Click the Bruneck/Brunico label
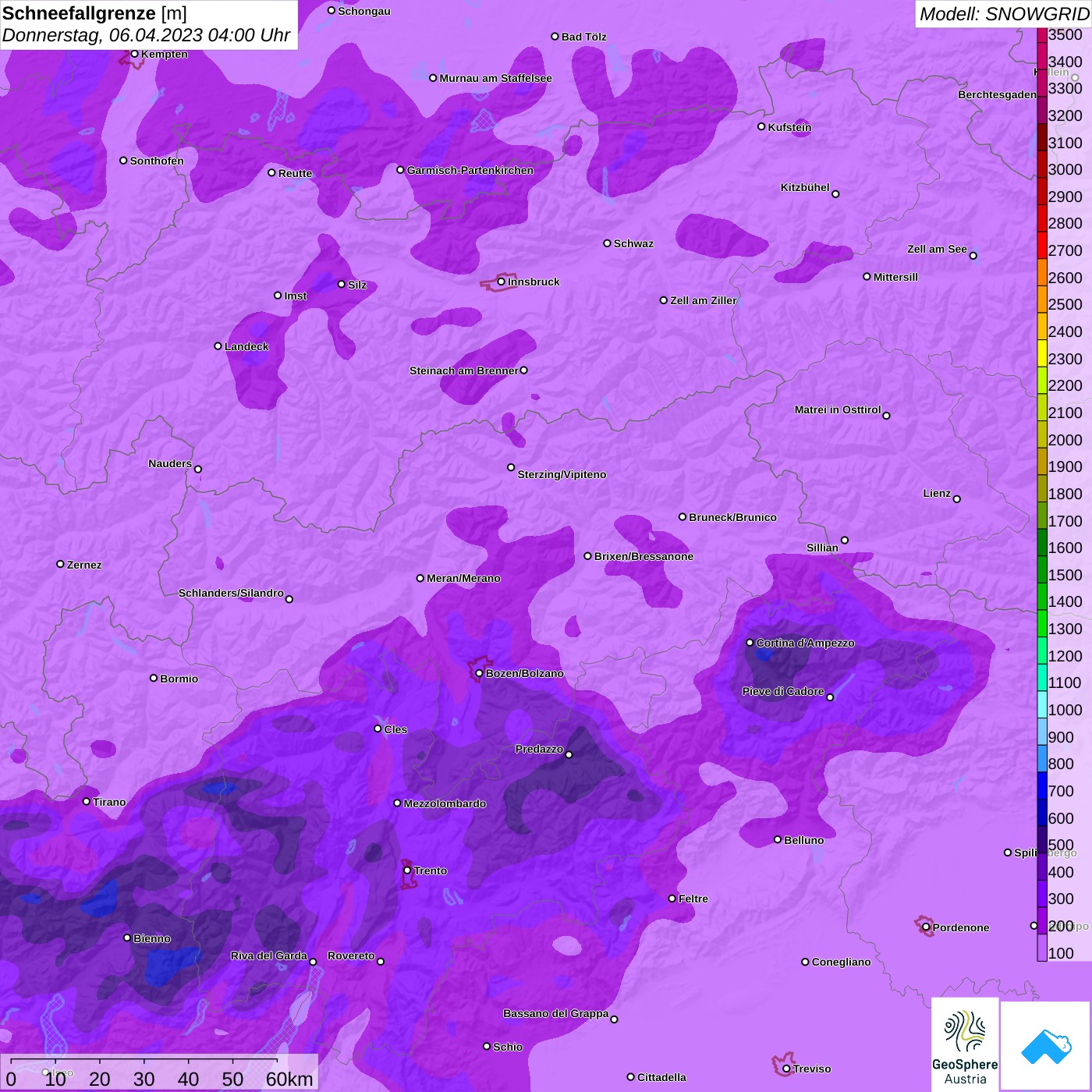Screen dimensions: 1092x1092 [x=732, y=517]
